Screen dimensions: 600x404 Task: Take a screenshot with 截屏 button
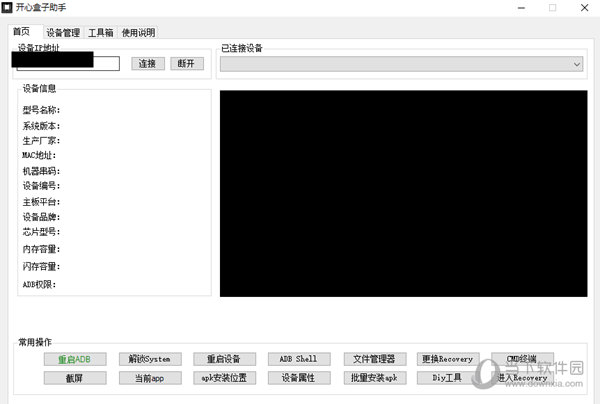(x=75, y=377)
